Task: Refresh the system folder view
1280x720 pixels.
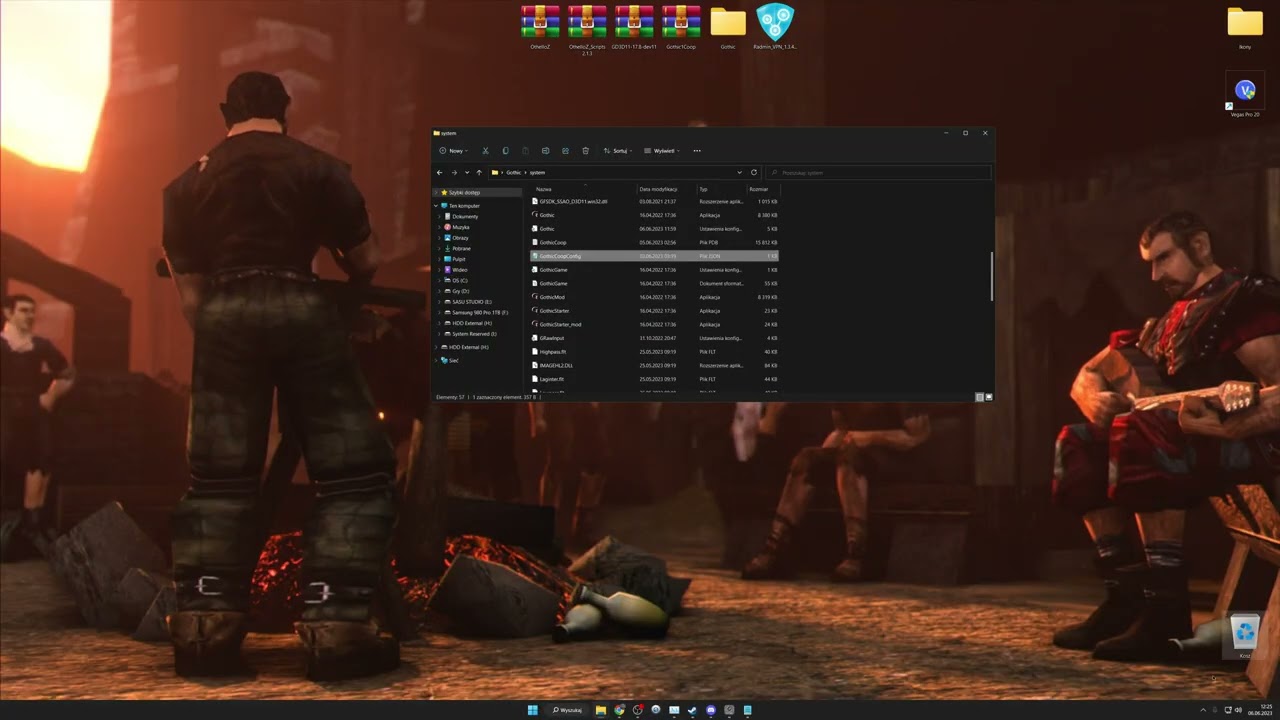Action: [754, 172]
